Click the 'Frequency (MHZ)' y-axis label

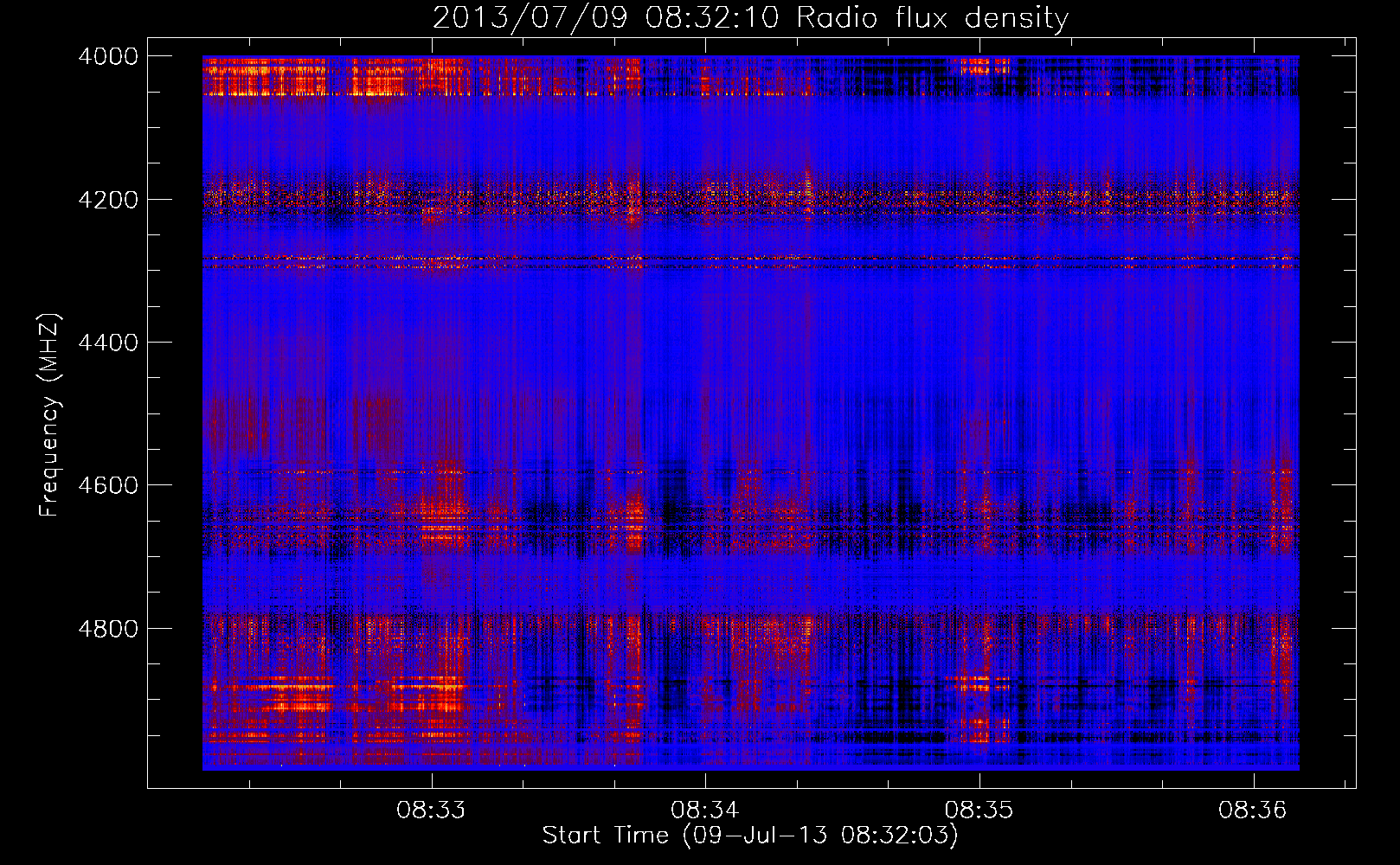[x=50, y=415]
